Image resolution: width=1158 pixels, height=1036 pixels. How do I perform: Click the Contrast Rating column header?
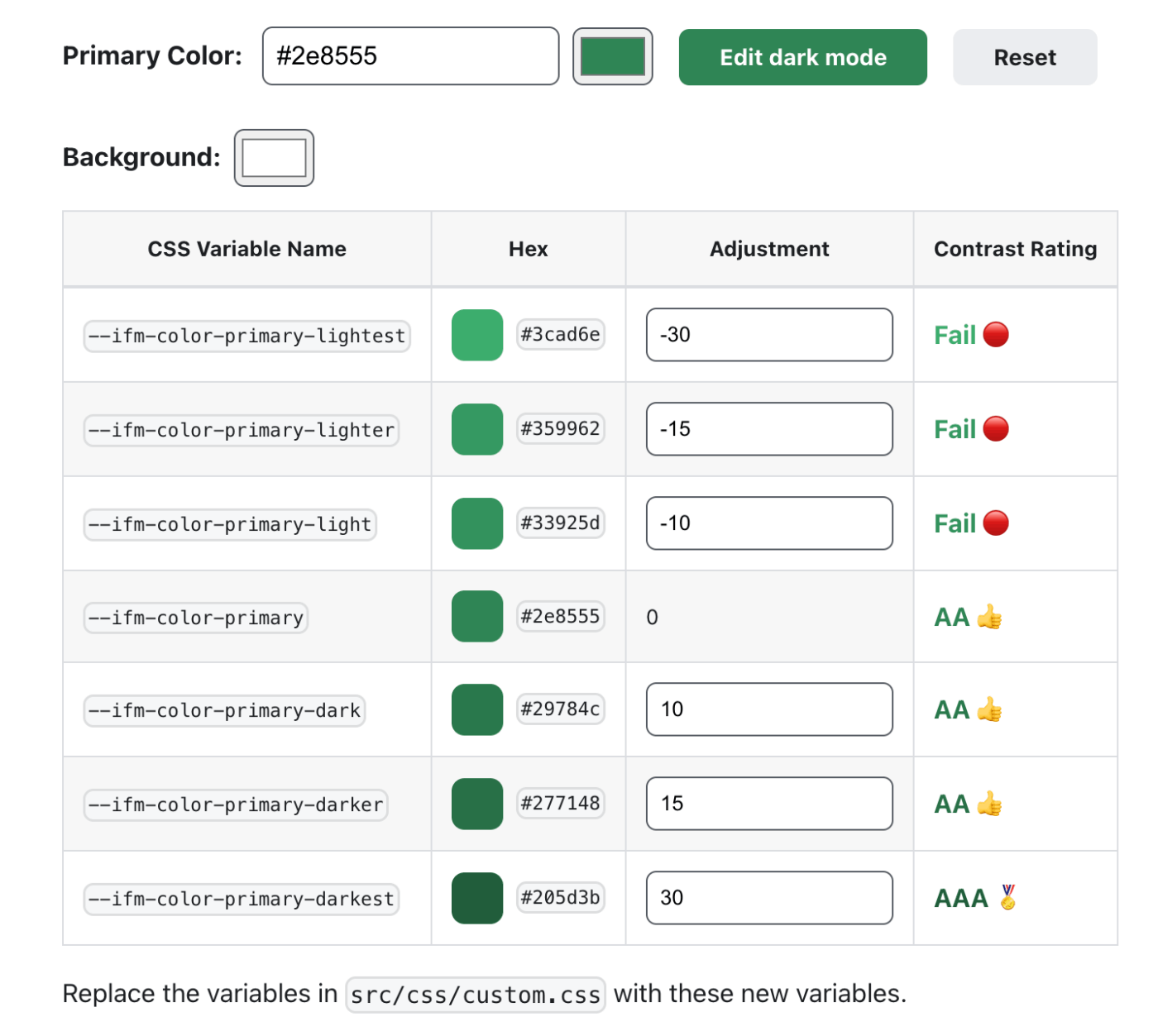[1015, 249]
